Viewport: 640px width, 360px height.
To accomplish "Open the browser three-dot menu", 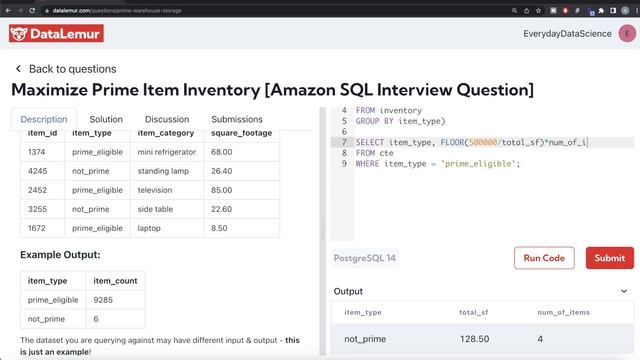I will click(x=637, y=11).
